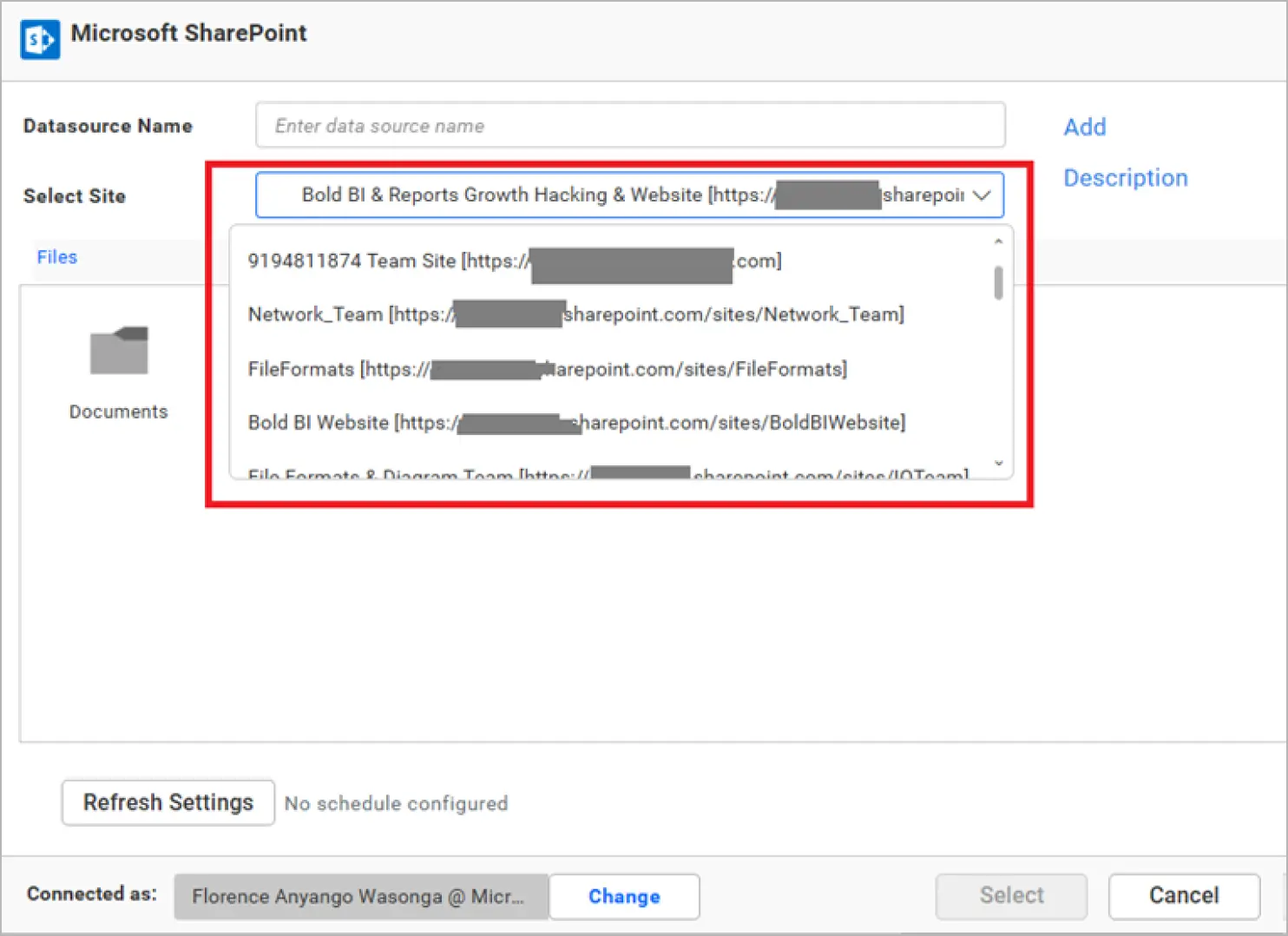This screenshot has height=936, width=1288.
Task: Choose the Network_Team site from the list
Action: coord(575,314)
